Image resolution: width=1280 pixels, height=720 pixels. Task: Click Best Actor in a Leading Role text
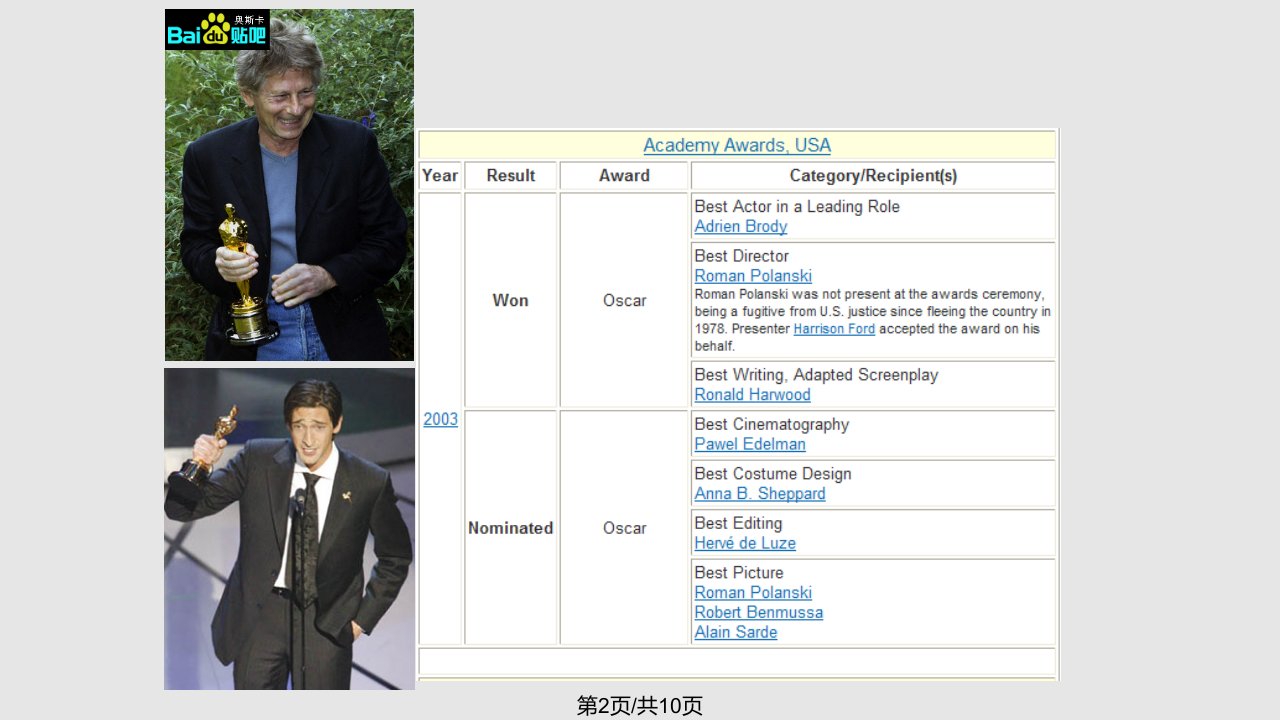(x=797, y=206)
